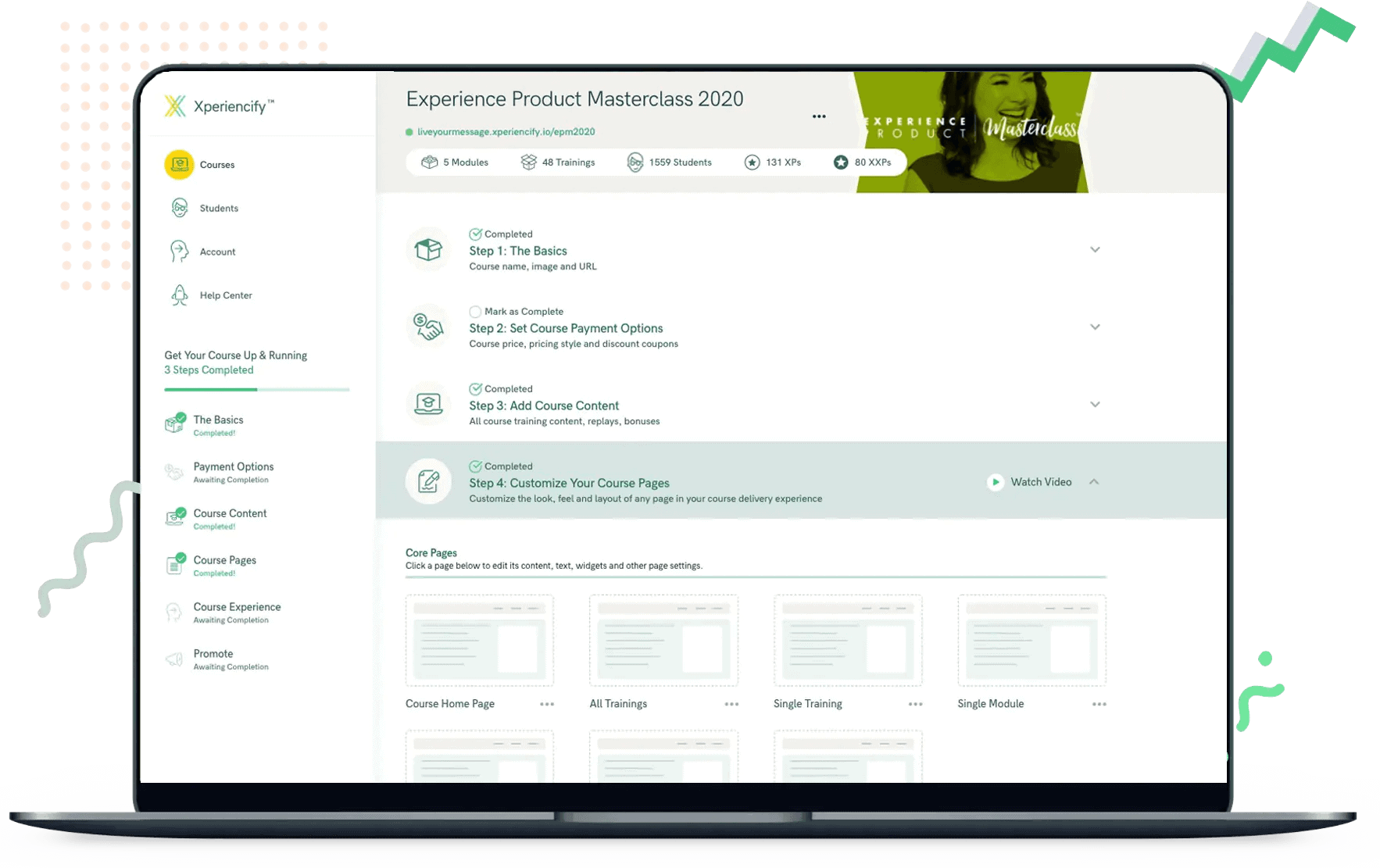Image resolution: width=1380 pixels, height=868 pixels.
Task: Open the Help Center rocket icon
Action: point(180,295)
